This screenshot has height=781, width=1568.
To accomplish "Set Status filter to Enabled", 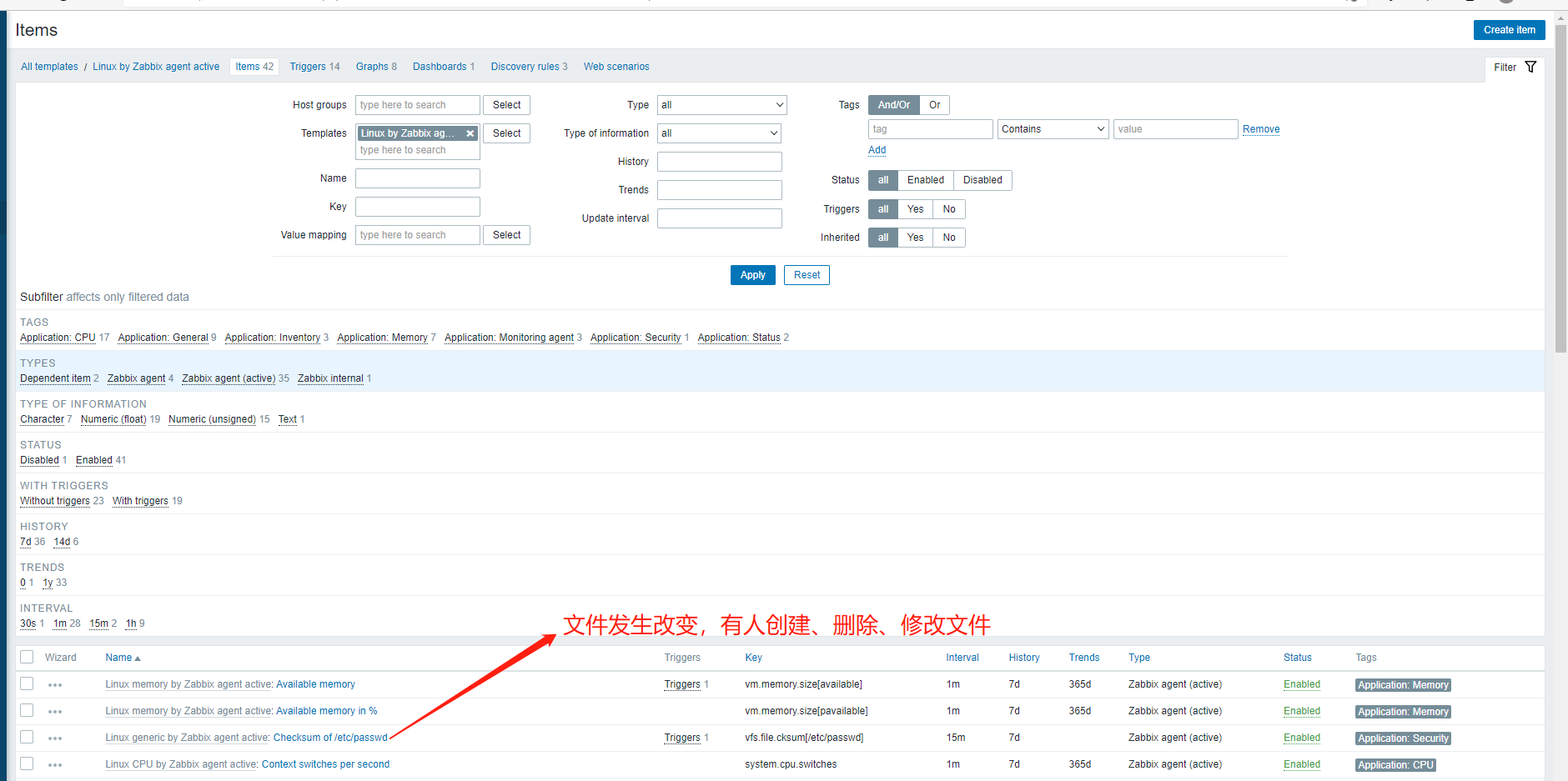I will coord(925,180).
